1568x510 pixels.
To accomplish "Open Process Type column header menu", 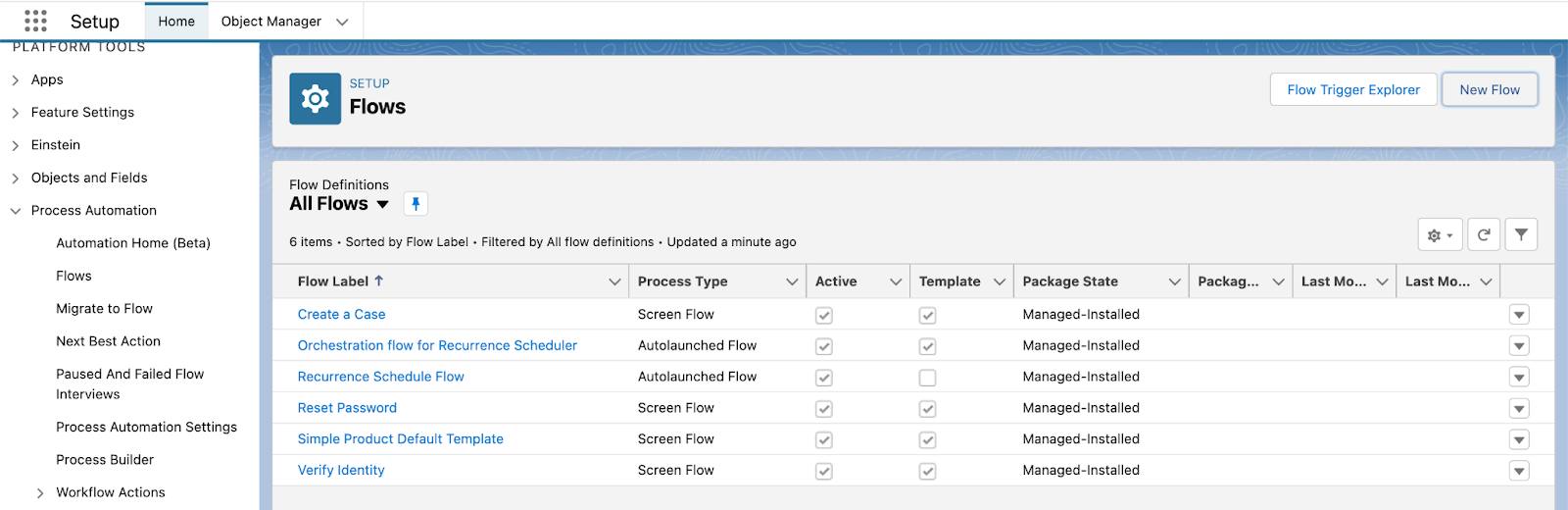I will (x=792, y=281).
